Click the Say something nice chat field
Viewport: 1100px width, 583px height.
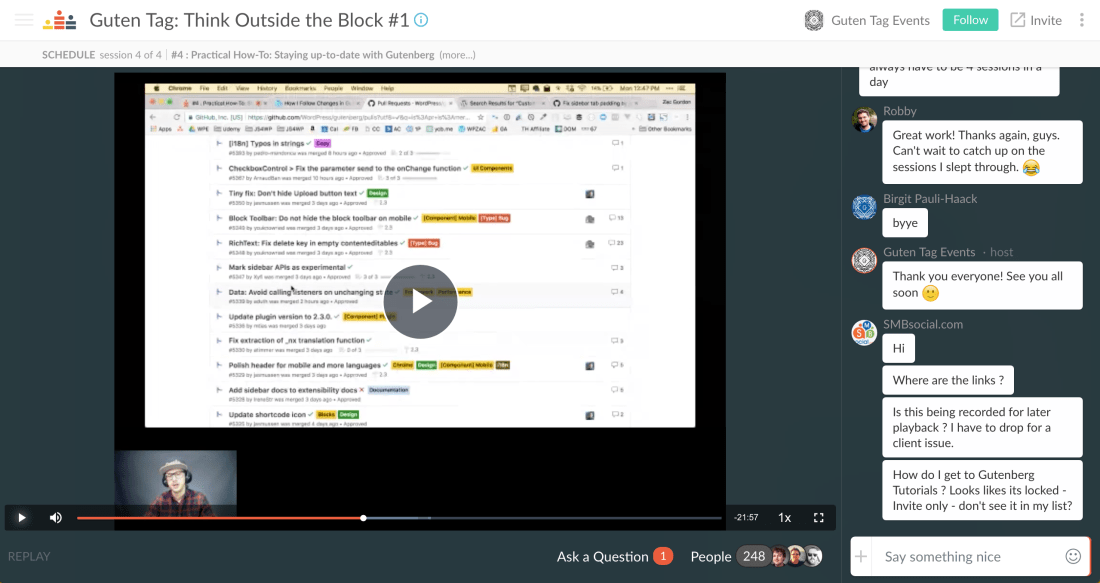[960, 556]
